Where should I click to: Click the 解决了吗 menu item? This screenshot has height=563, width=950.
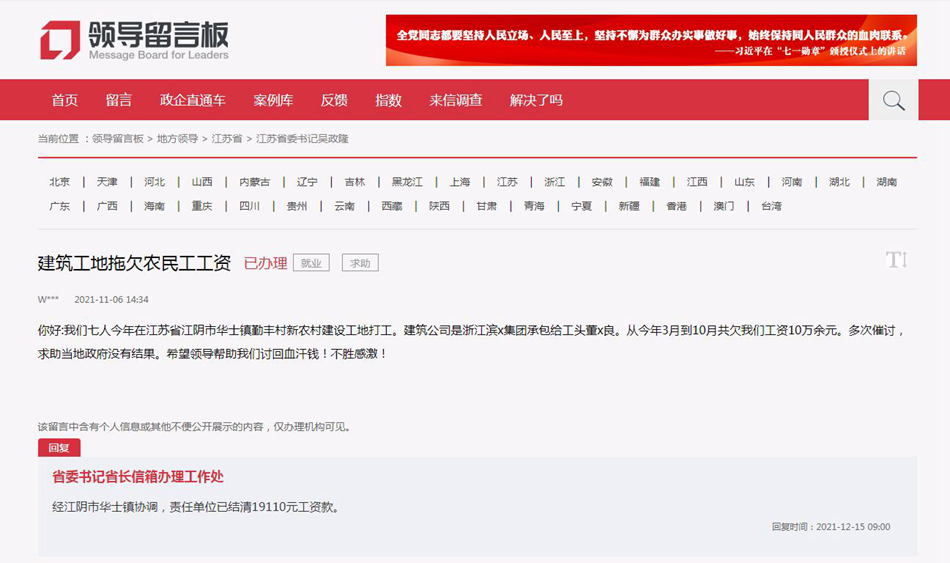536,100
